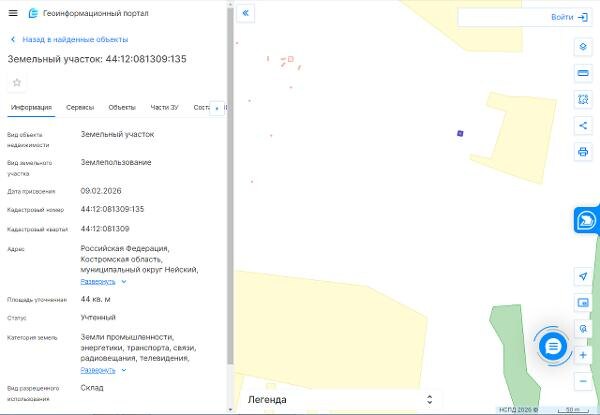Screen dimensions: 600x415
Task: Click the side panel vertical scrollbar
Action: (x=230, y=186)
